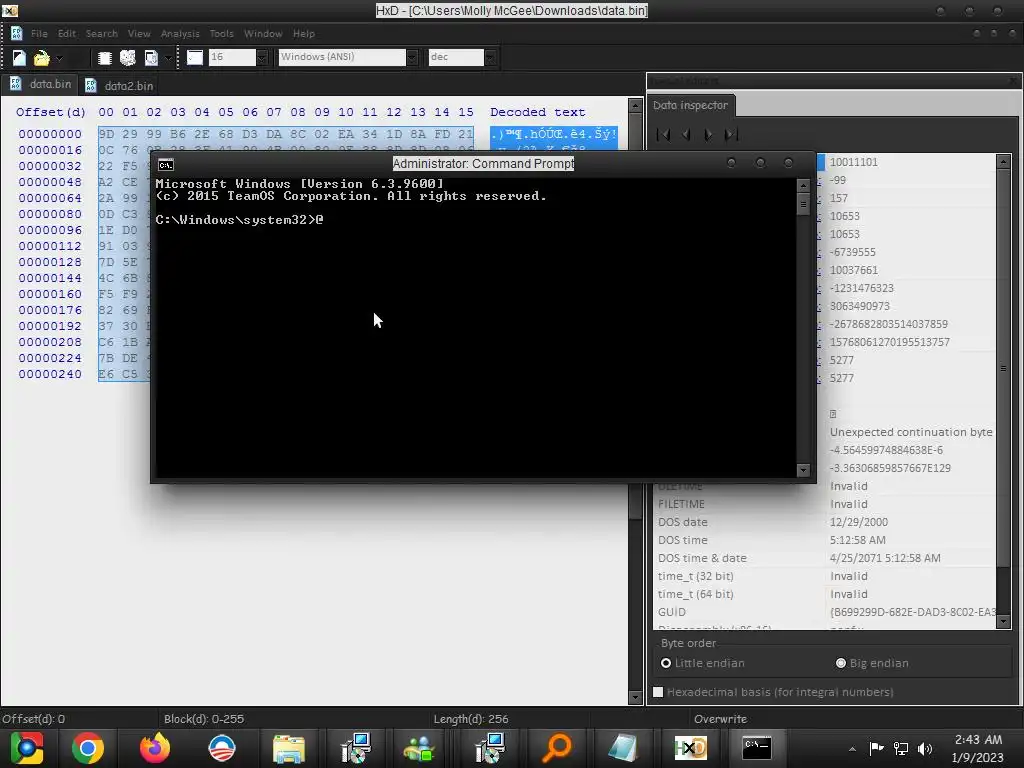
Task: Select Big endian byte order
Action: 872,663
